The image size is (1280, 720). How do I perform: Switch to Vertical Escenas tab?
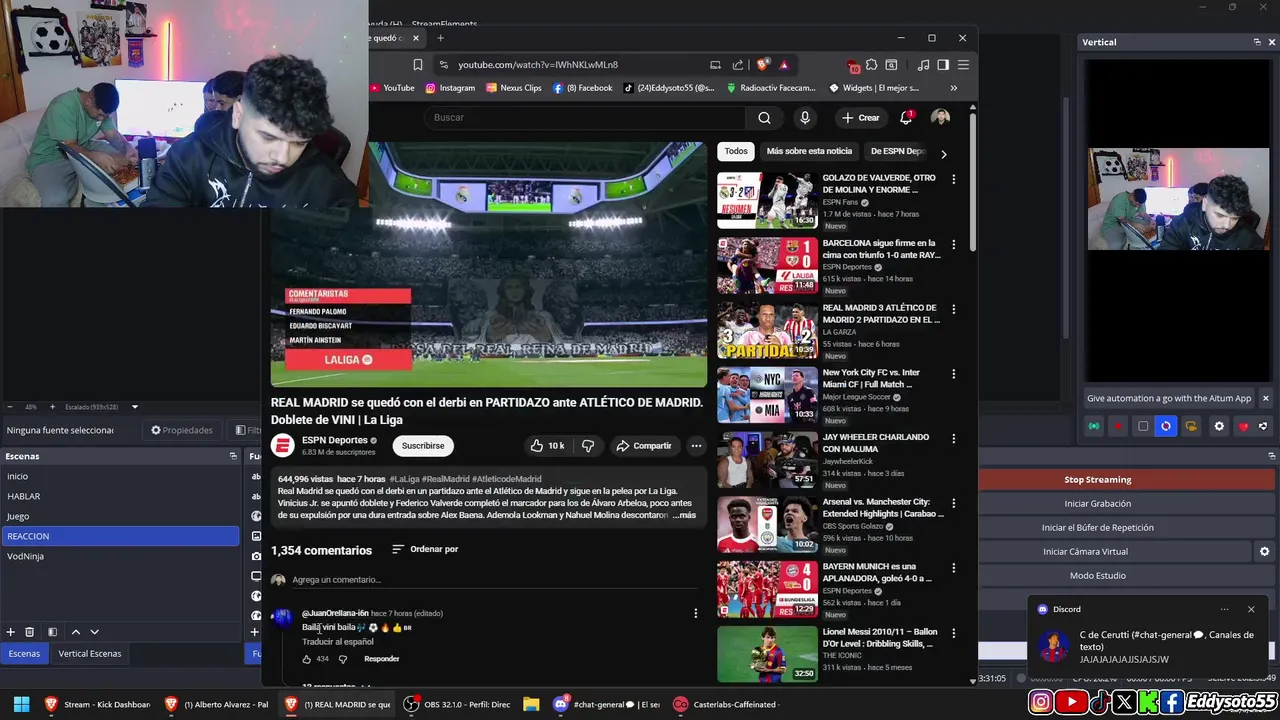[90, 654]
